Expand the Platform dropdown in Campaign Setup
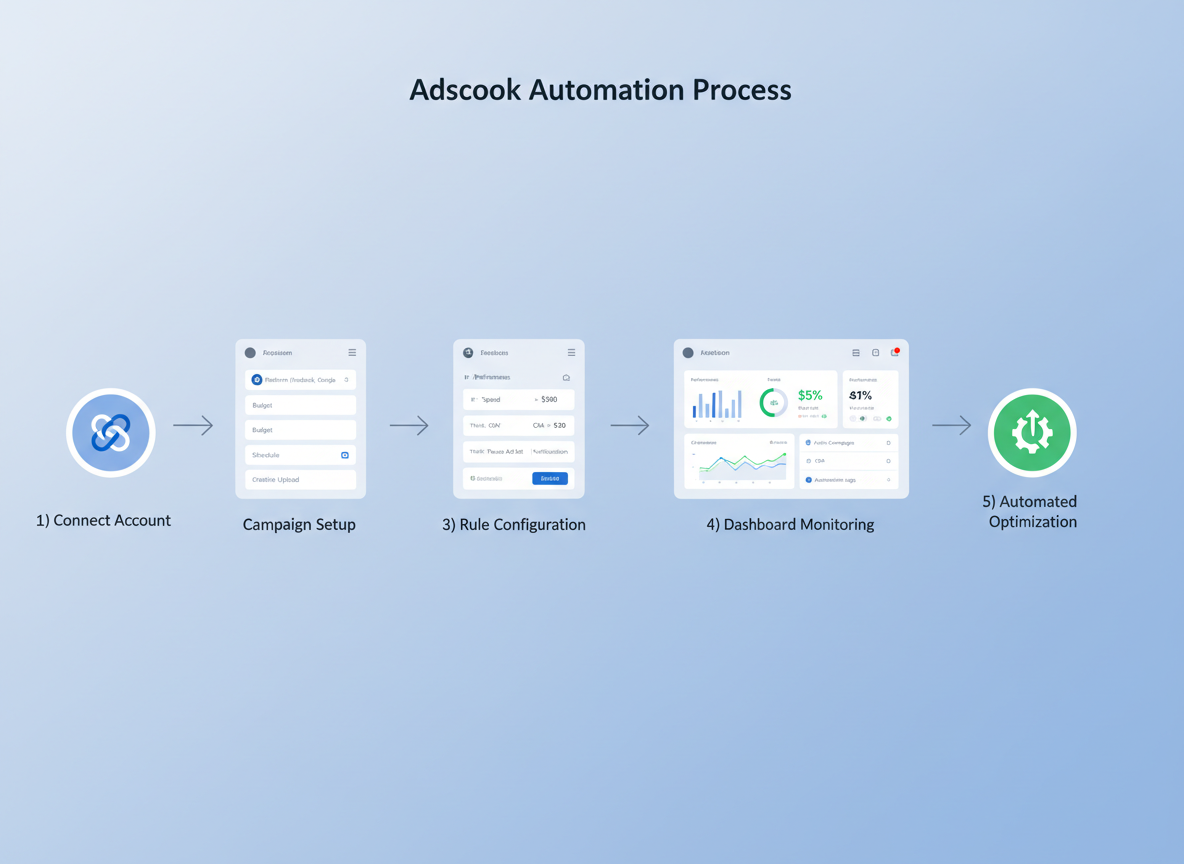The height and width of the screenshot is (864, 1184). [346, 380]
